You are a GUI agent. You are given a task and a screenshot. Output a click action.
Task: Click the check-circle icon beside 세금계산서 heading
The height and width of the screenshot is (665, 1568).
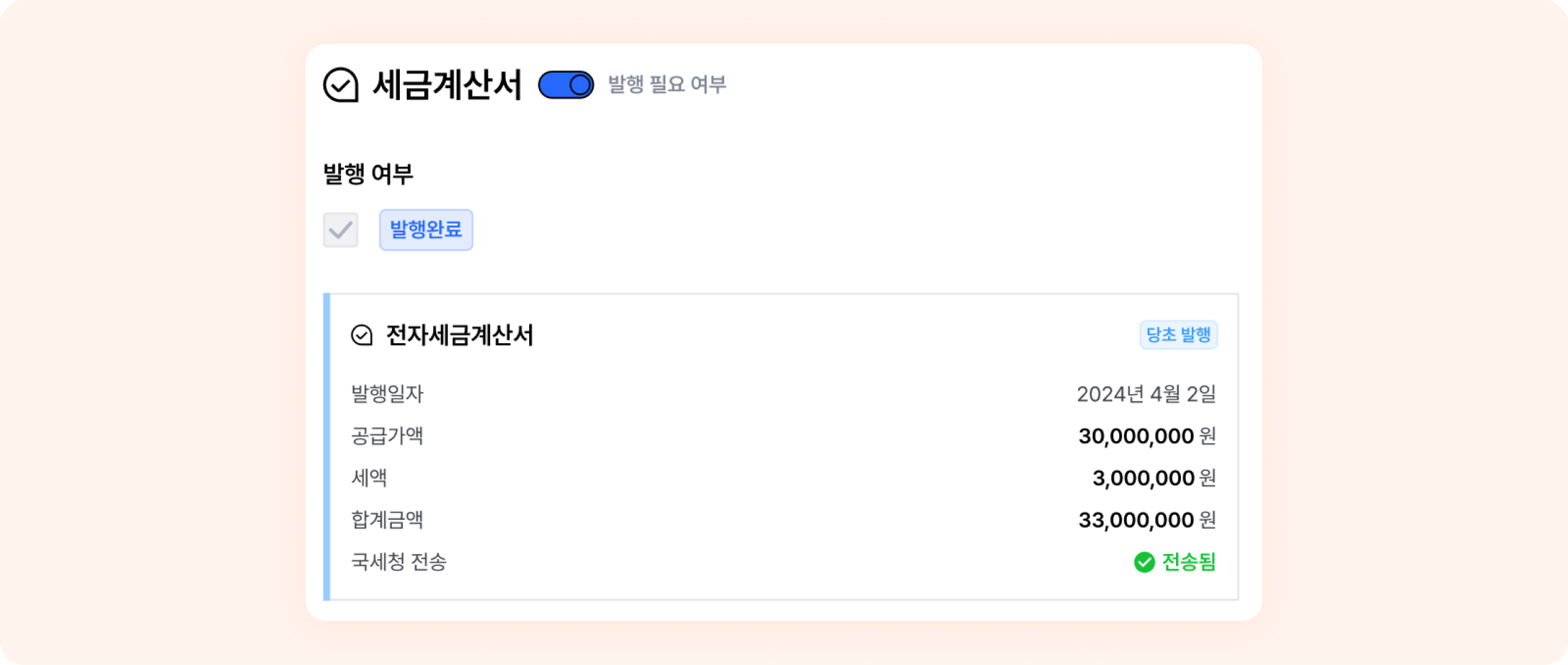(341, 85)
